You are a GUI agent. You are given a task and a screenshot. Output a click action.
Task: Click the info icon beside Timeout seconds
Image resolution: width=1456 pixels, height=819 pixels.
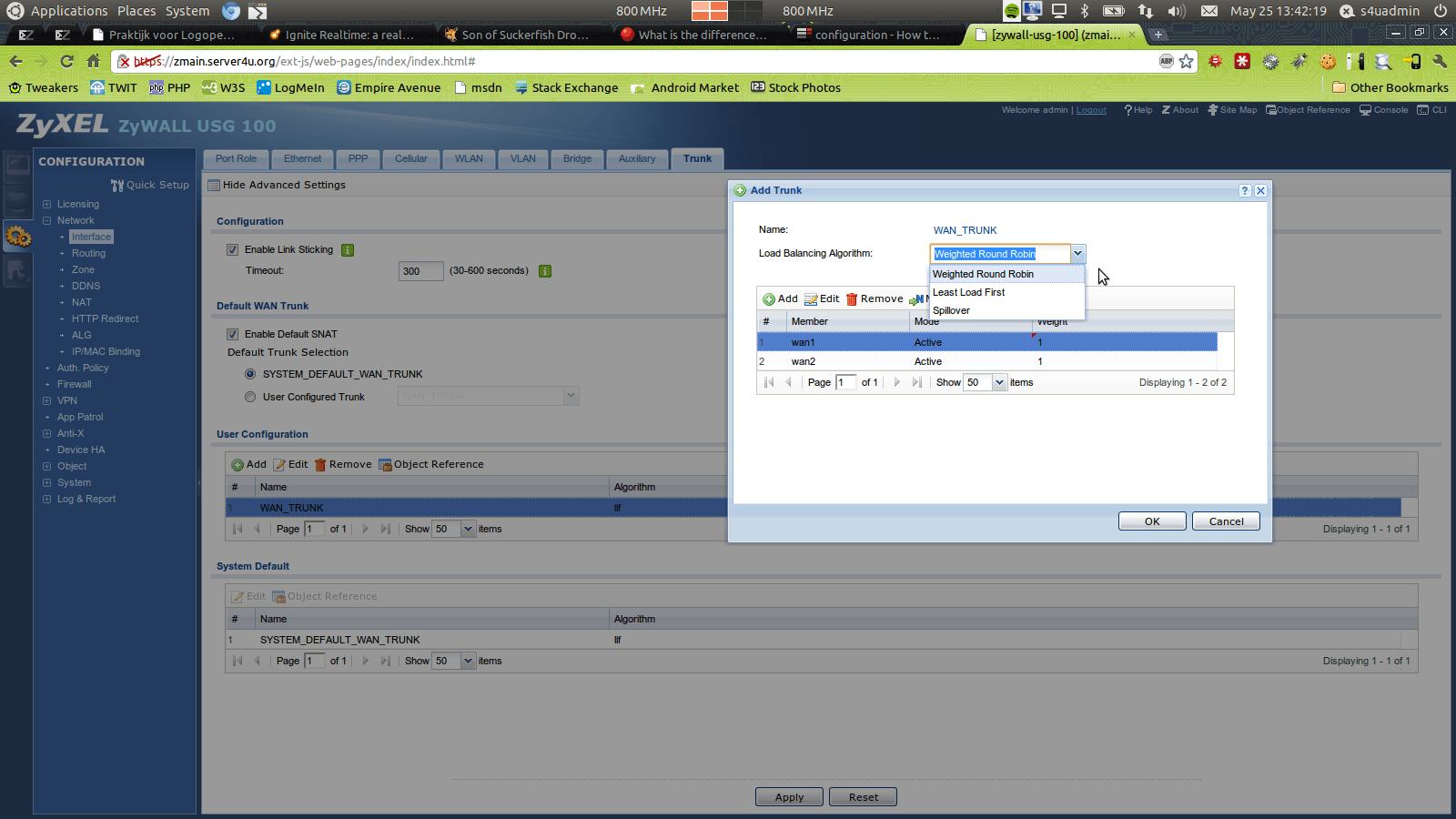click(x=545, y=271)
